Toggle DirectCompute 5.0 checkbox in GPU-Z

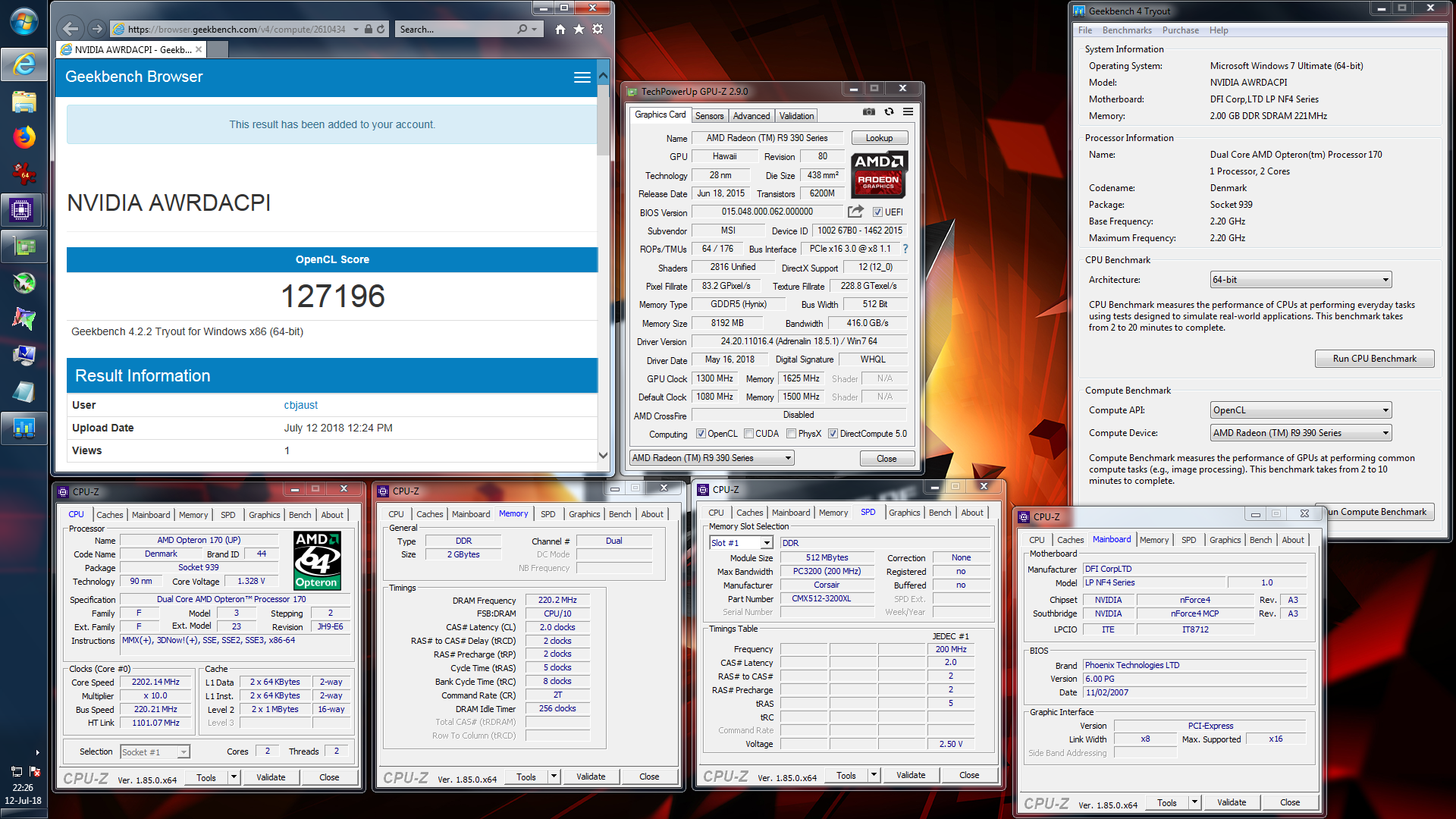click(x=833, y=434)
